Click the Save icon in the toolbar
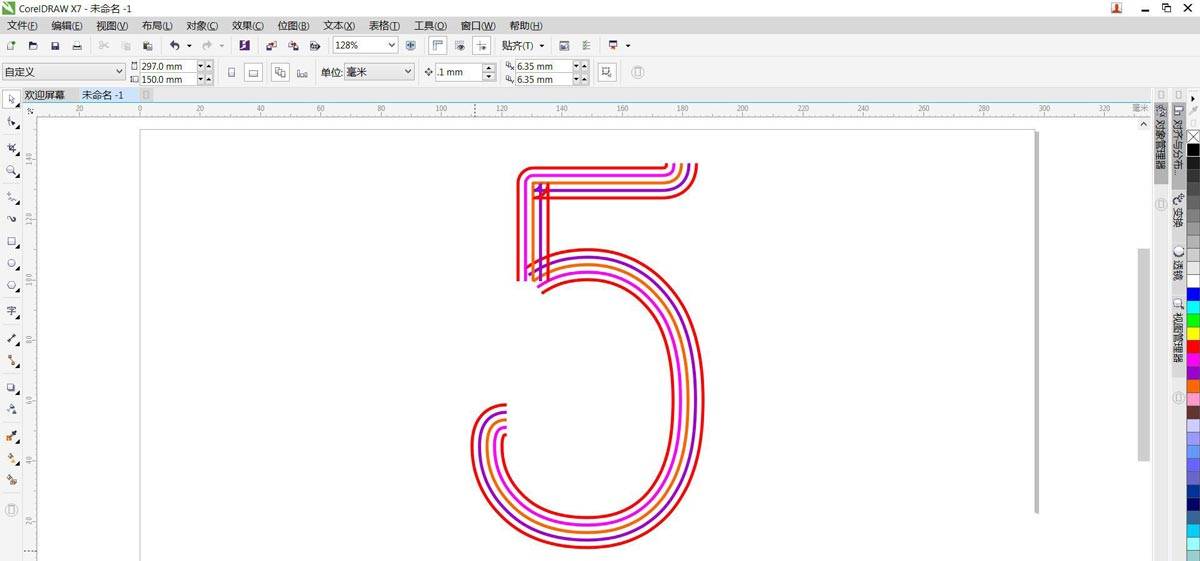 pyautogui.click(x=55, y=46)
